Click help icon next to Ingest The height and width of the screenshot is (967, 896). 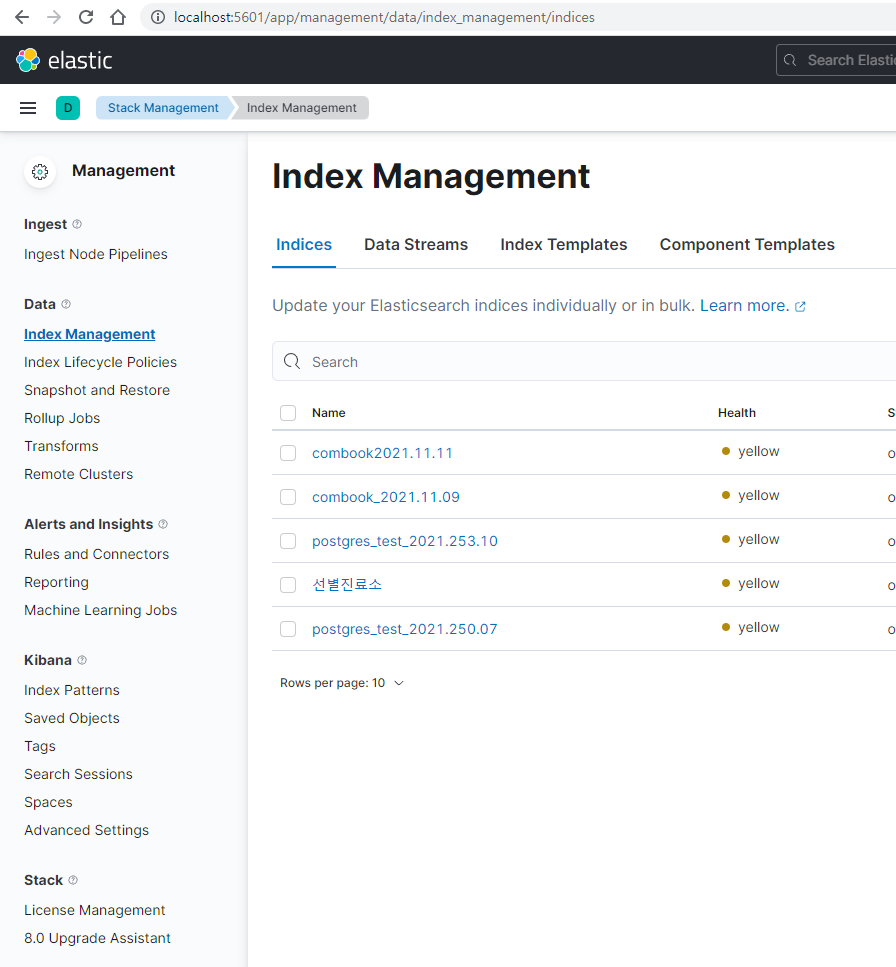[77, 224]
